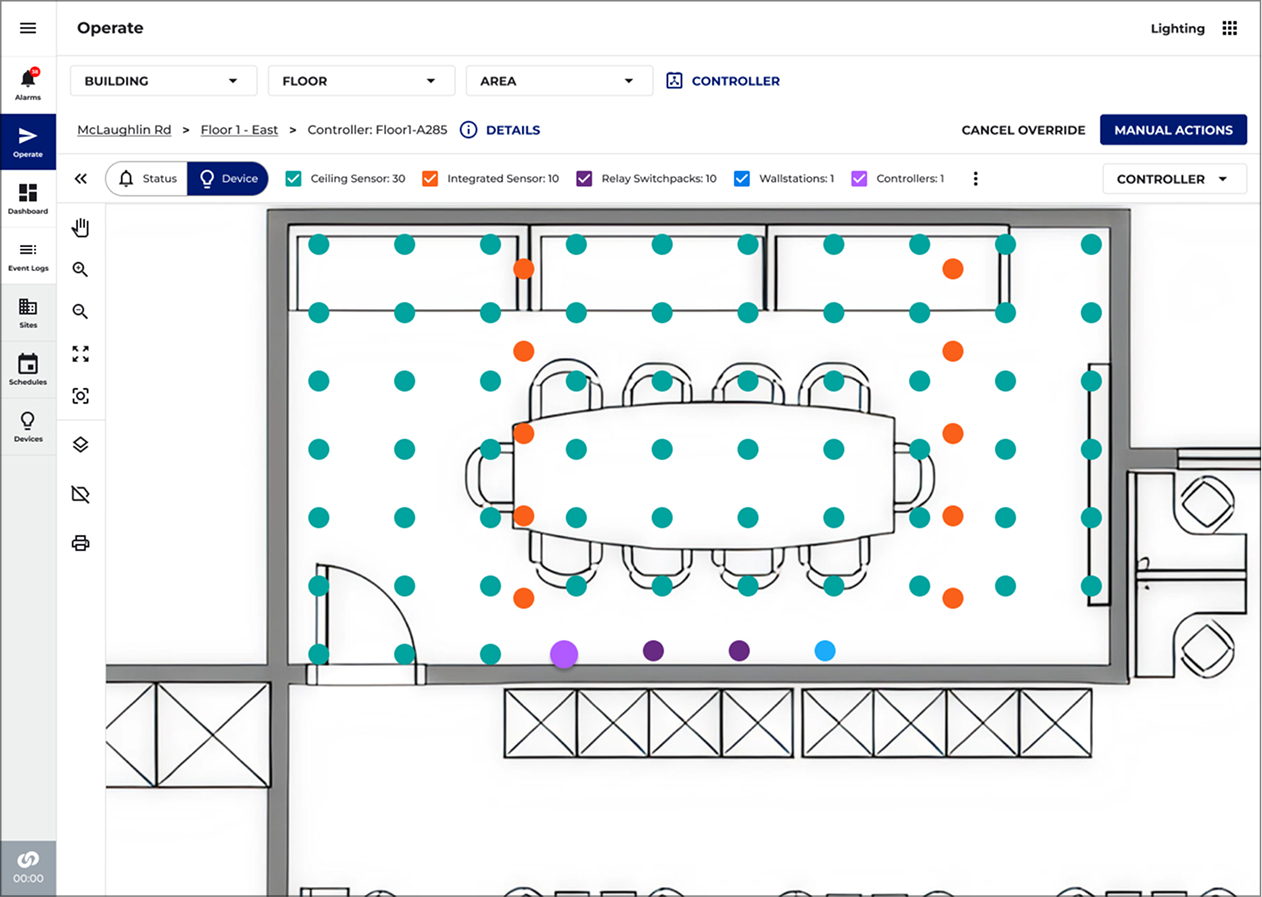Image resolution: width=1262 pixels, height=897 pixels.
Task: Uncheck the Controllers: 1 checkbox
Action: pos(859,179)
